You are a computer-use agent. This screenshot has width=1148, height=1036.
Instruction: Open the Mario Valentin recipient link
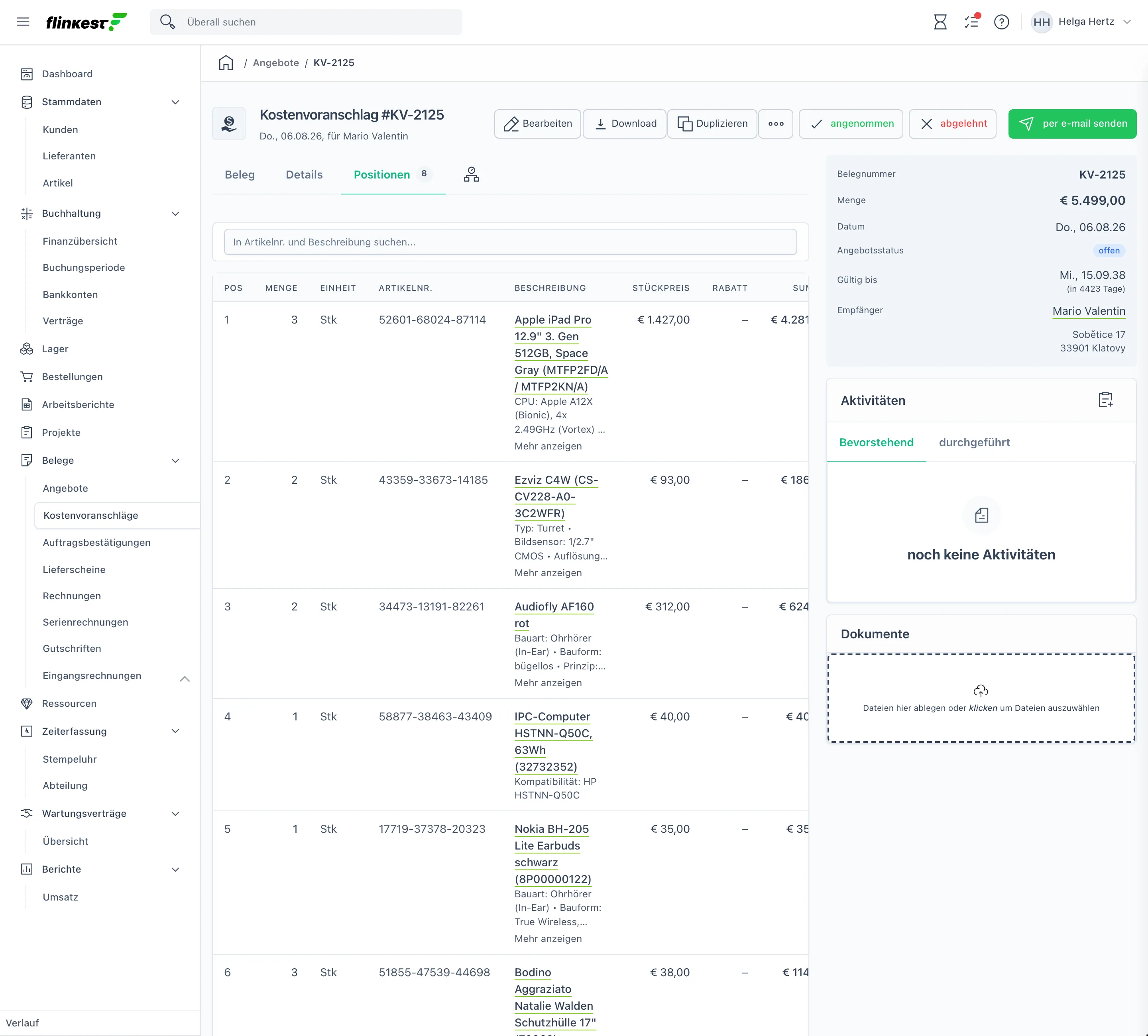[1089, 311]
